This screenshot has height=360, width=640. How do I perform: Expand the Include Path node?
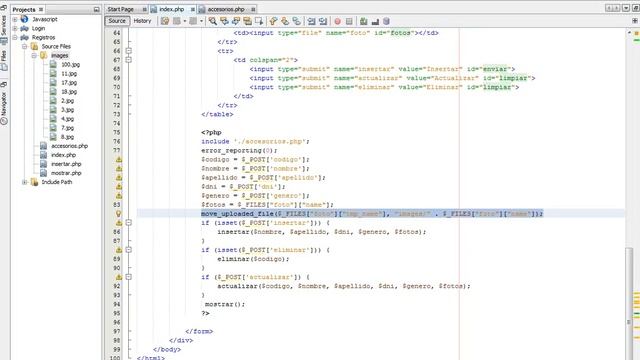(25, 182)
